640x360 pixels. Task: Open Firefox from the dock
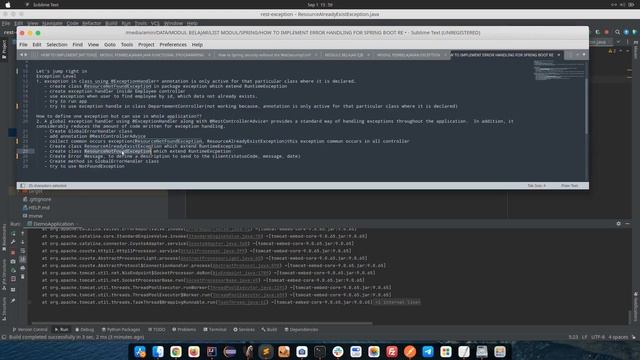[x=194, y=351]
